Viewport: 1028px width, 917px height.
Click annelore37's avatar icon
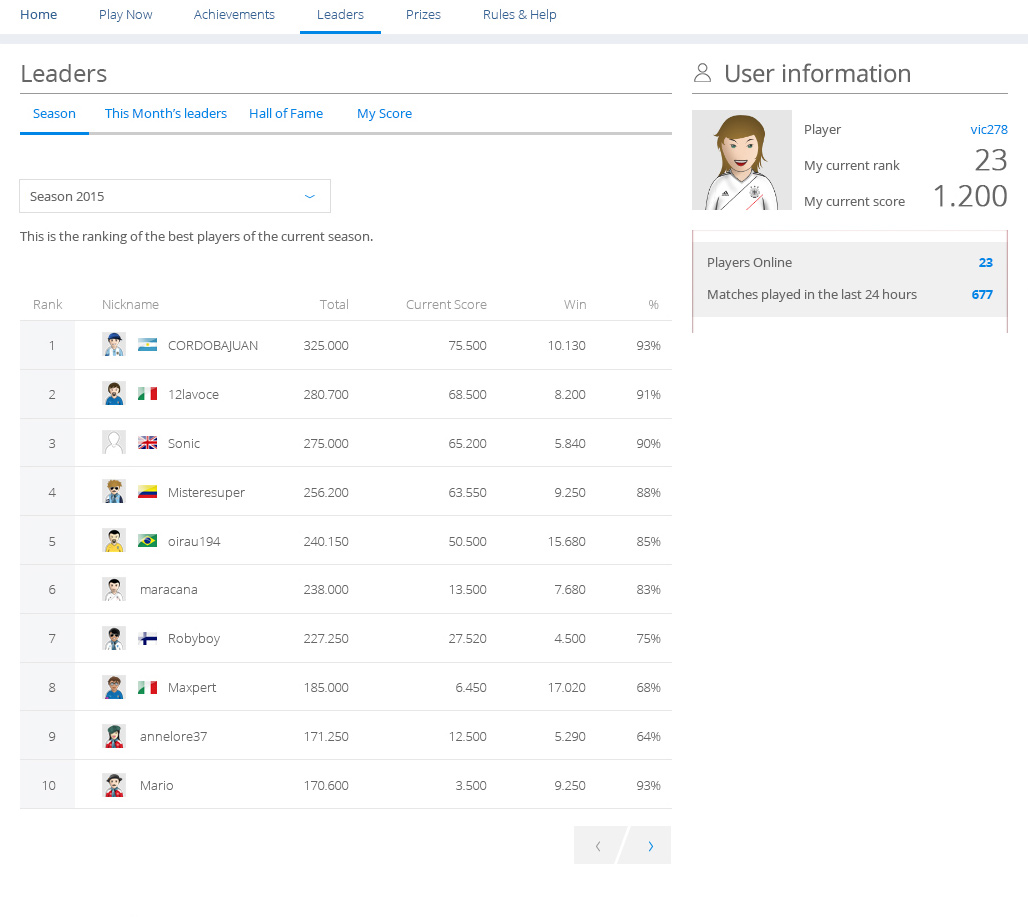(x=114, y=736)
